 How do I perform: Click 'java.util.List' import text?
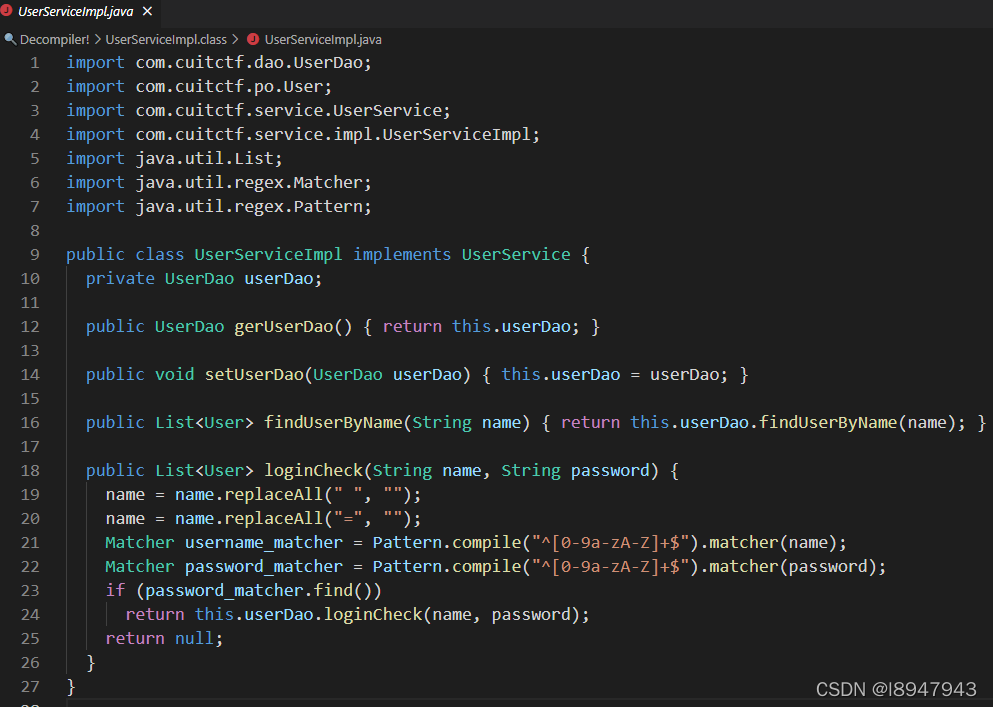tap(205, 159)
